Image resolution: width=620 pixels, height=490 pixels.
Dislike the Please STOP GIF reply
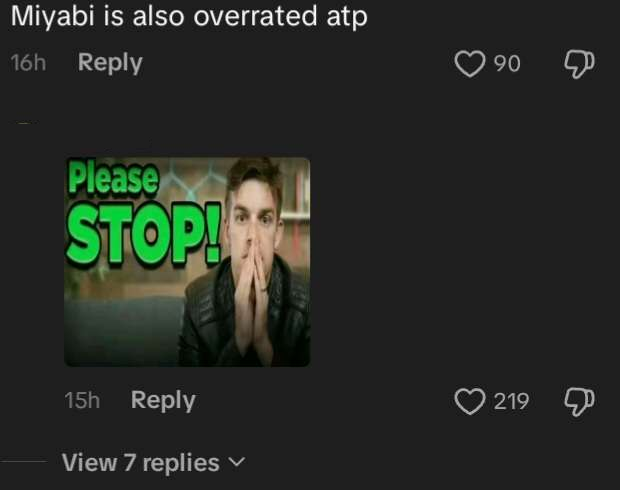point(579,402)
